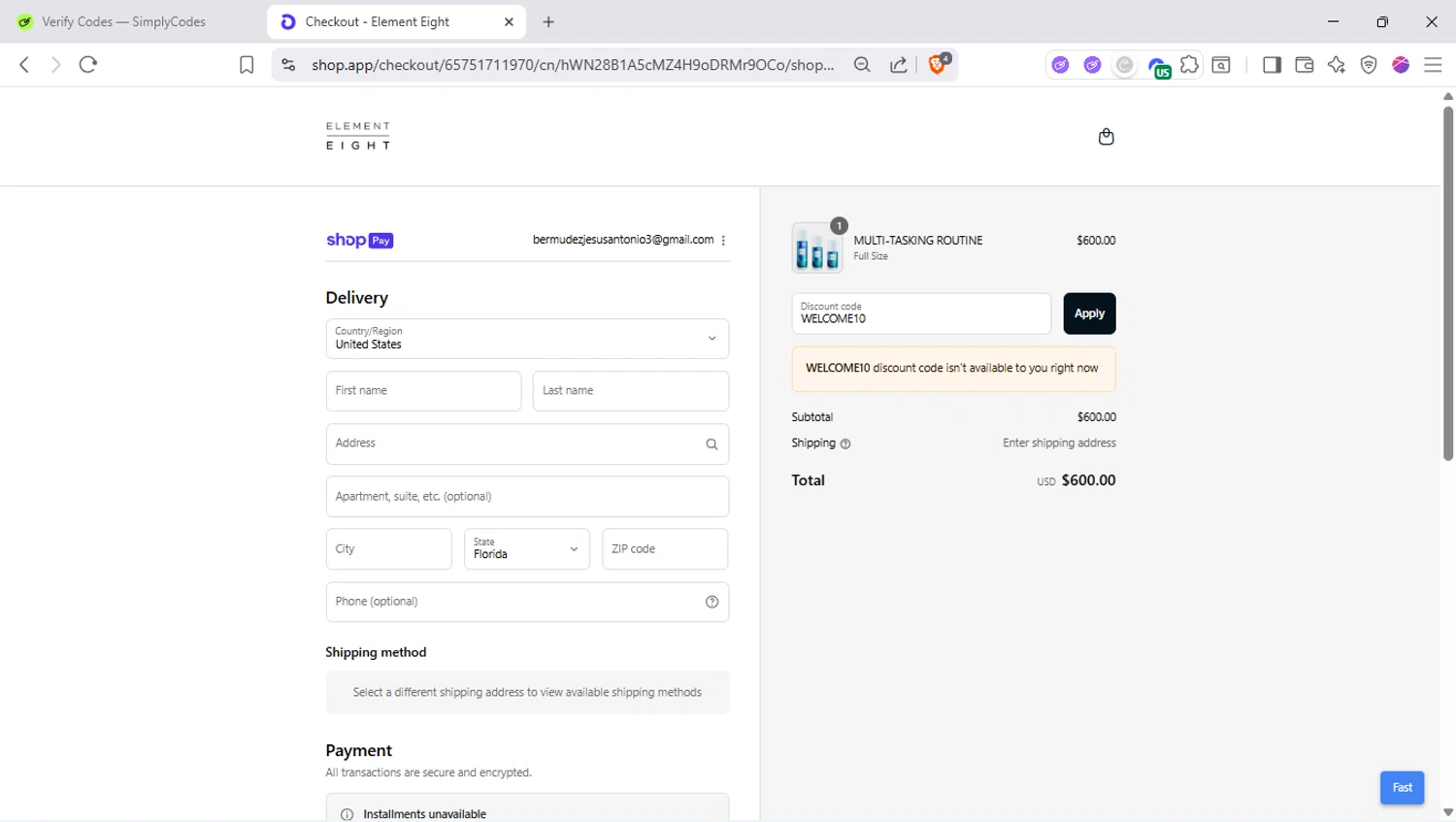Screen dimensions: 1456x822
Task: Click the second purple extension icon
Action: [1092, 65]
